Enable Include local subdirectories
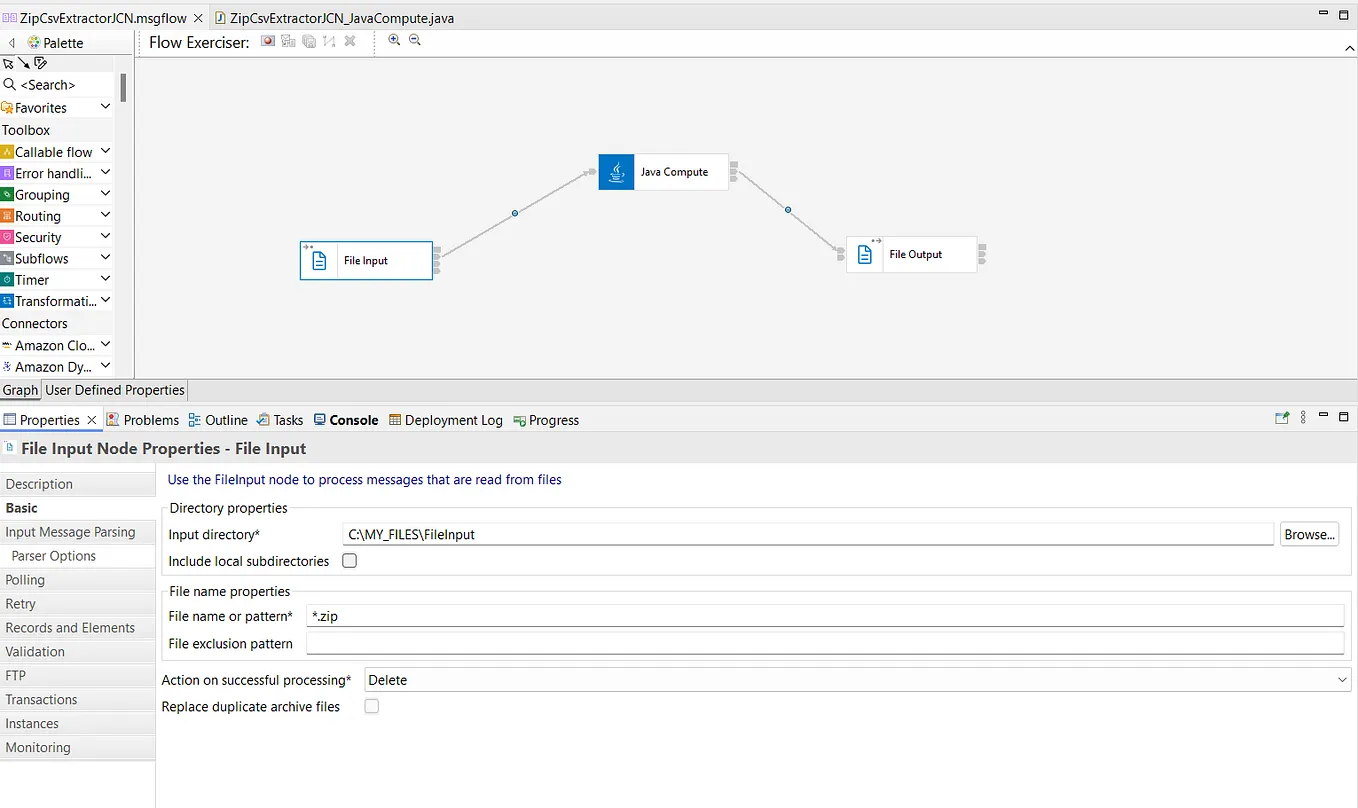The height and width of the screenshot is (808, 1358). pos(349,561)
